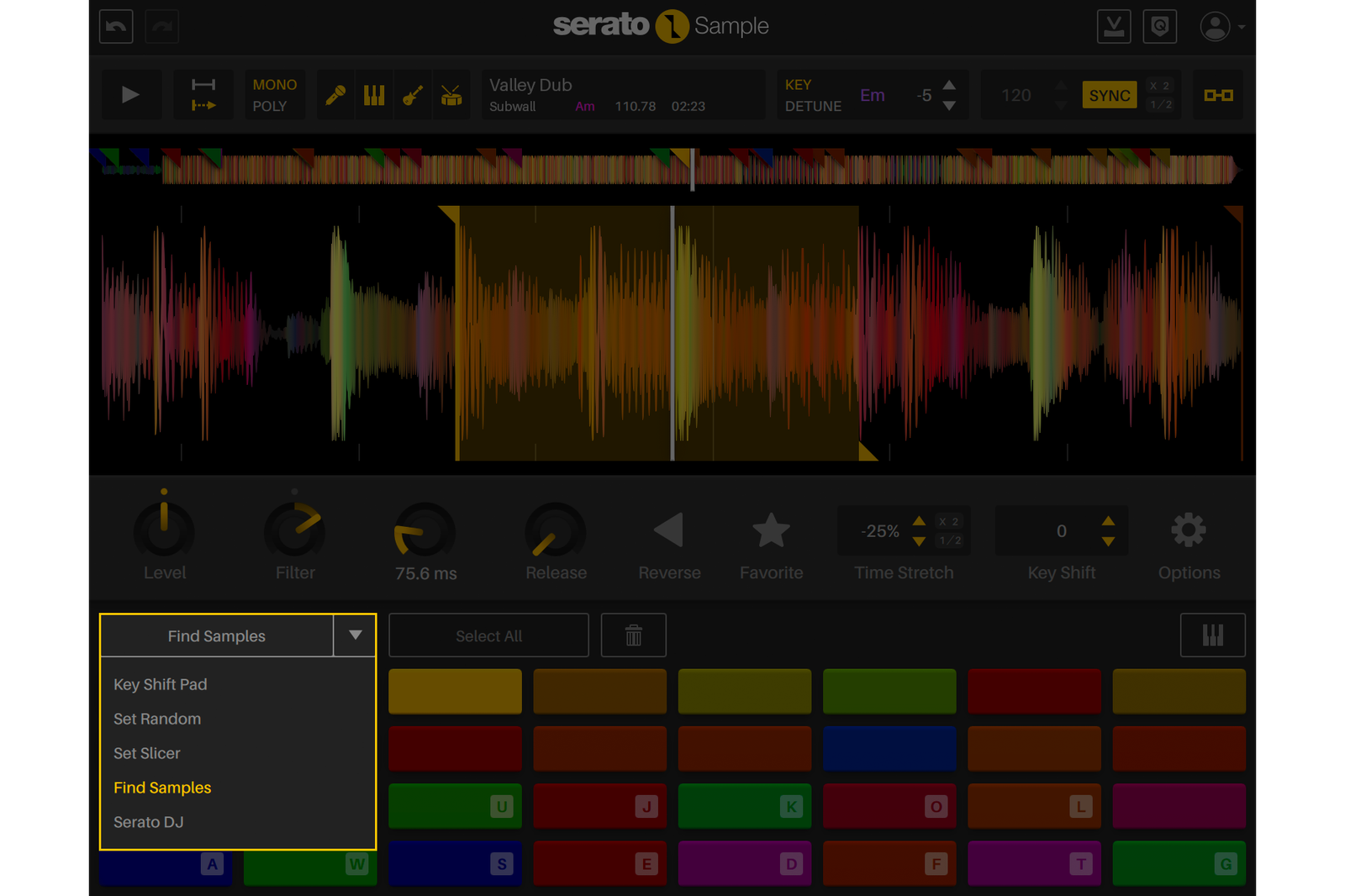Enable the SYNC button

1110,95
